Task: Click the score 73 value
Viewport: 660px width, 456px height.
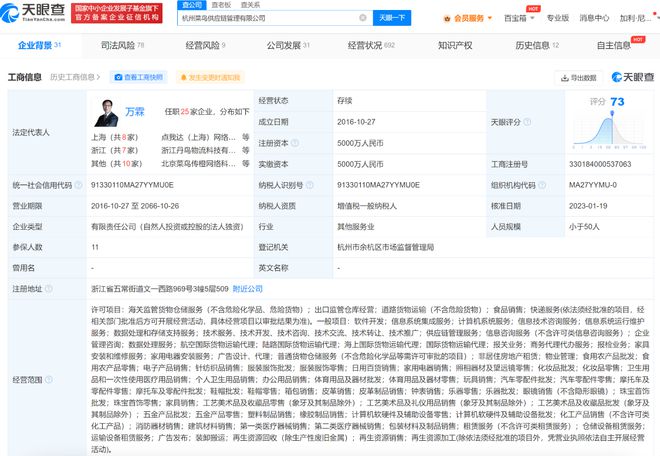Action: point(617,101)
